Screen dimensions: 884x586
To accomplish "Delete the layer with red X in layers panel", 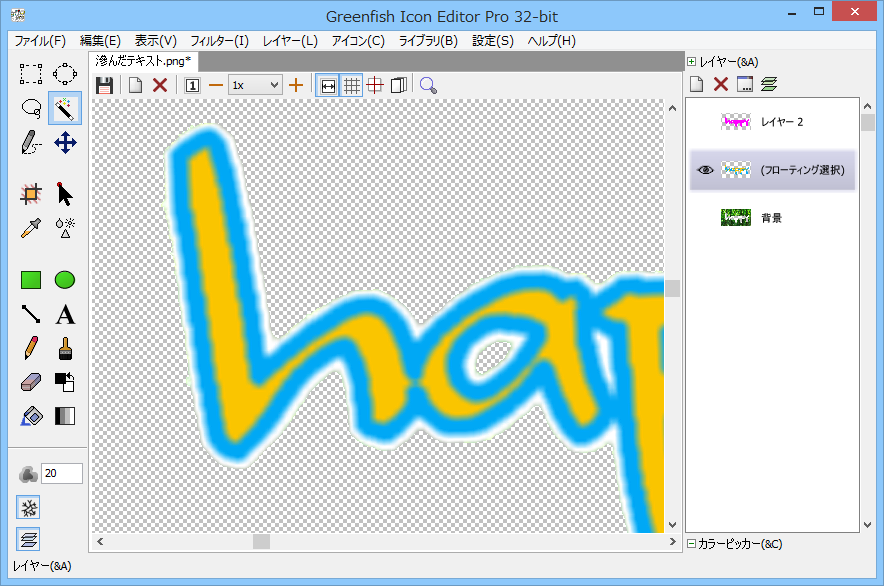I will [720, 83].
